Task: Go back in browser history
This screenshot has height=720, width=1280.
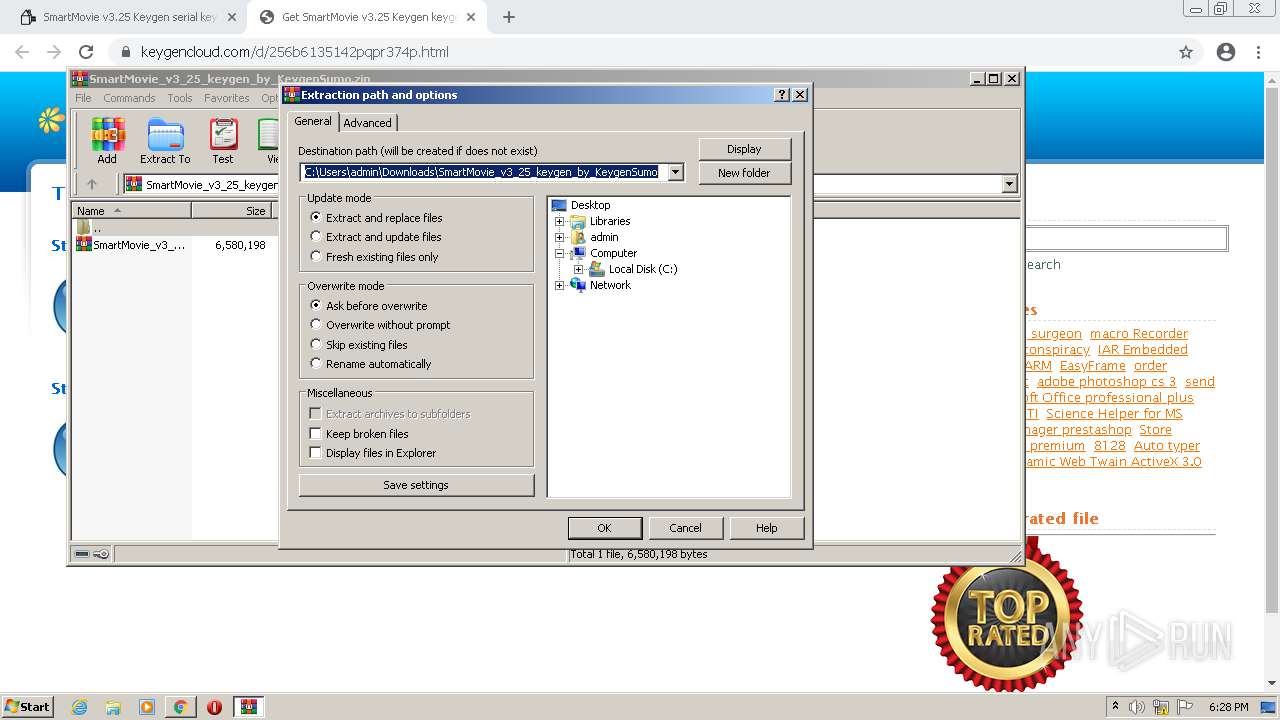Action: tap(22, 52)
